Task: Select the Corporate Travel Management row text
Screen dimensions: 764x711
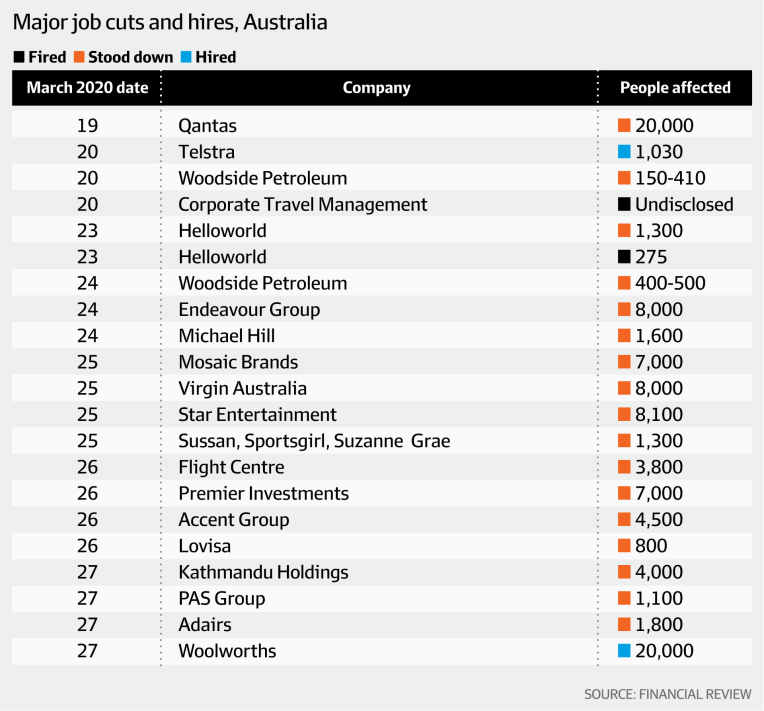Action: point(303,205)
